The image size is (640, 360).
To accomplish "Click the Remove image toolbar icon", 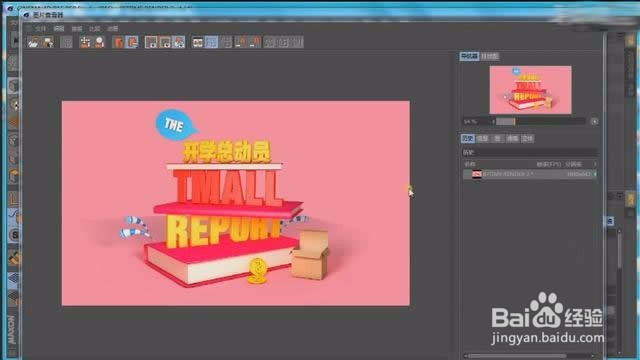I will pyautogui.click(x=85, y=42).
